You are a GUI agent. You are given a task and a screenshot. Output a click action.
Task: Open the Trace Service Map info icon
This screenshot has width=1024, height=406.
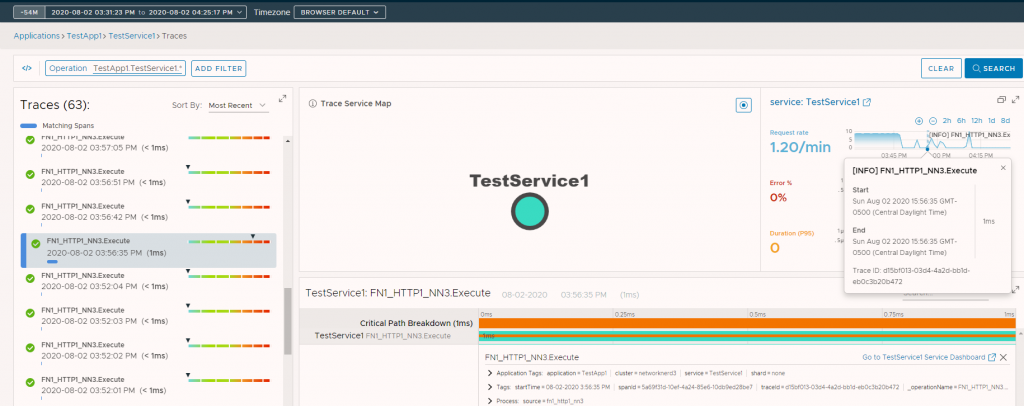313,103
